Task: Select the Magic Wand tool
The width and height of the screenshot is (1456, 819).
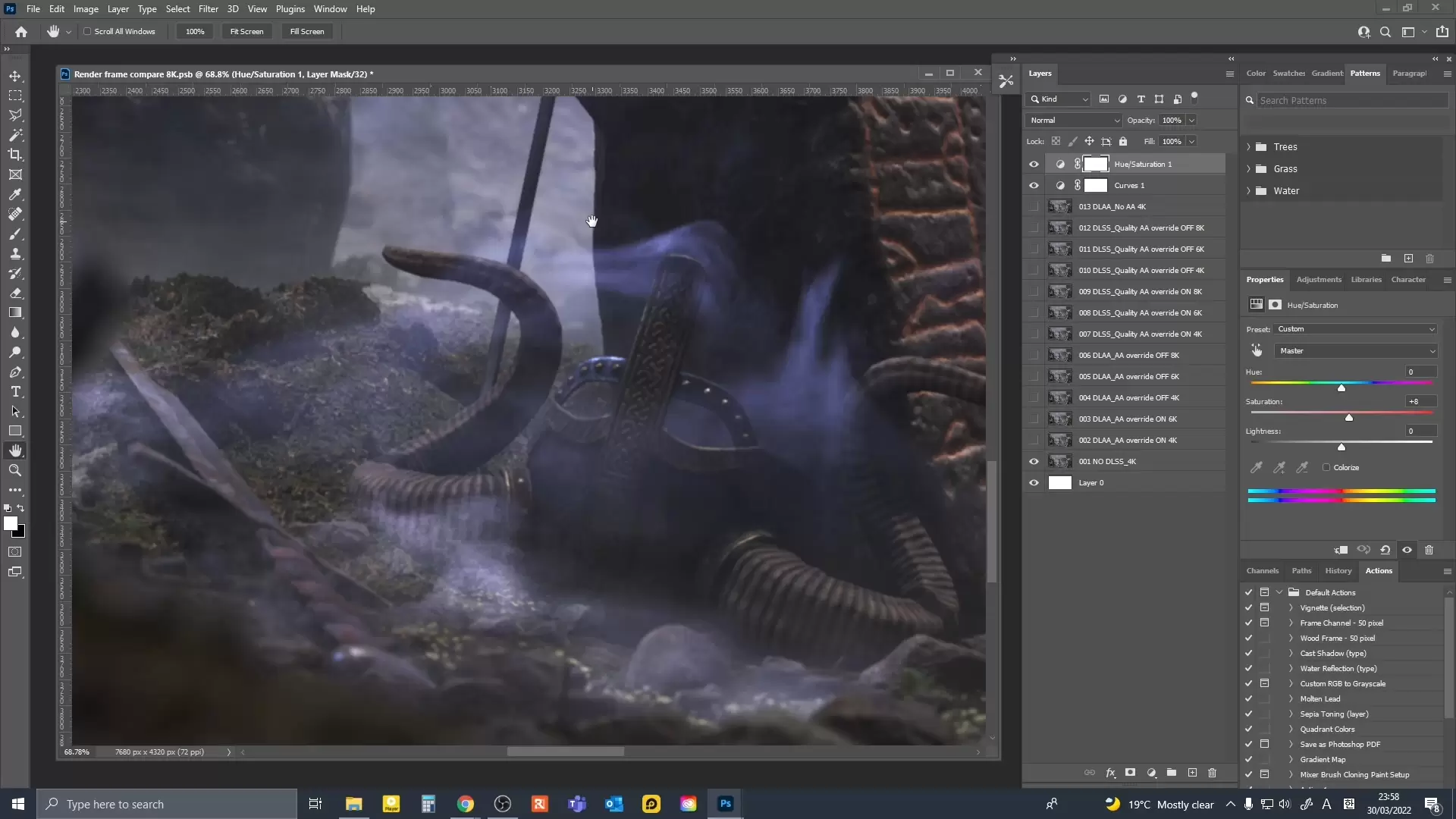Action: click(15, 135)
